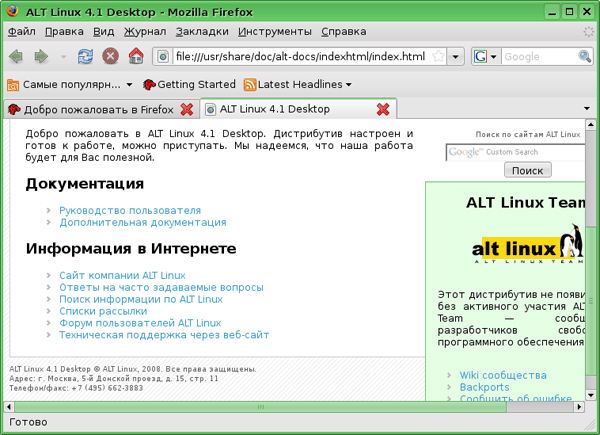
Task: Open the Правка menu
Action: pyautogui.click(x=64, y=32)
